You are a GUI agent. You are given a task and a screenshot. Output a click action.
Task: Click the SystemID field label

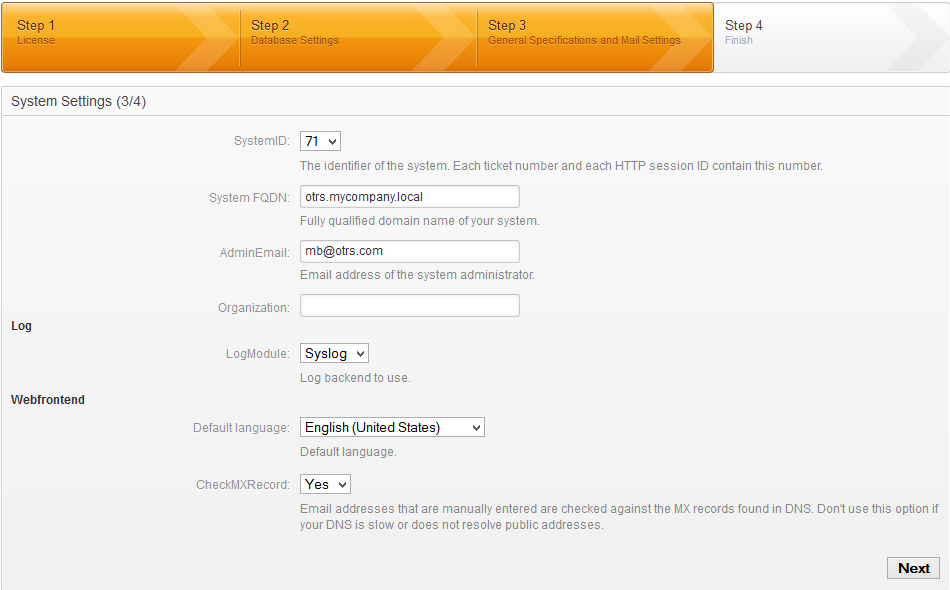coord(261,142)
